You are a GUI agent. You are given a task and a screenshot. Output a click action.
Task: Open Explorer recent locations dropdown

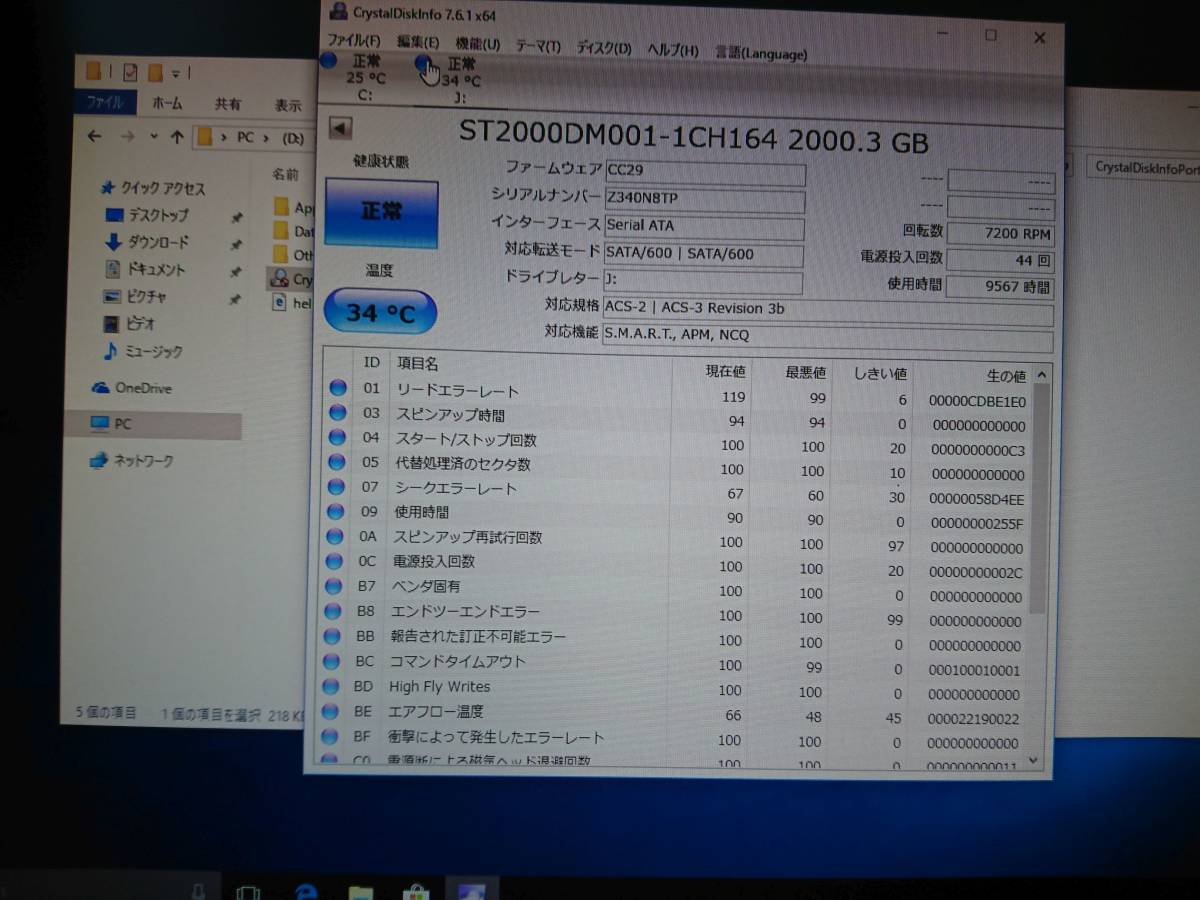pos(154,137)
